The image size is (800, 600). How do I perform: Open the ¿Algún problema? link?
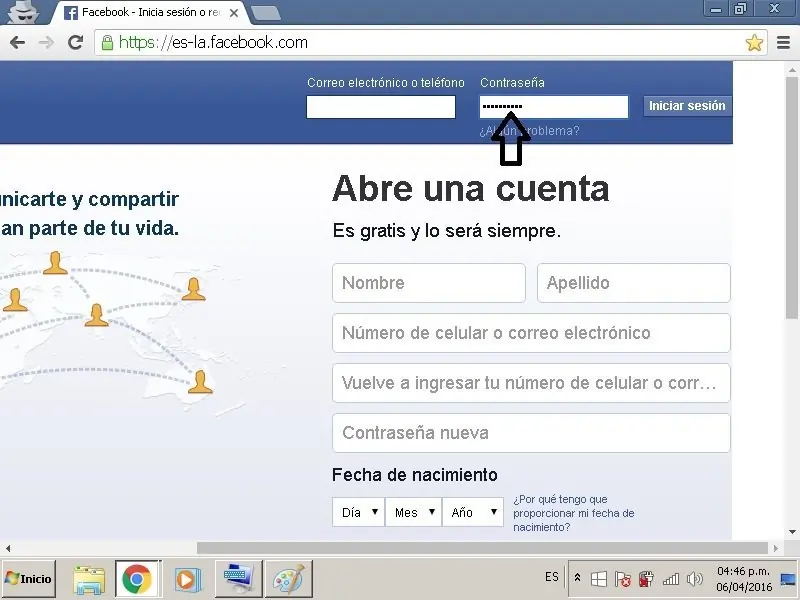[x=529, y=131]
